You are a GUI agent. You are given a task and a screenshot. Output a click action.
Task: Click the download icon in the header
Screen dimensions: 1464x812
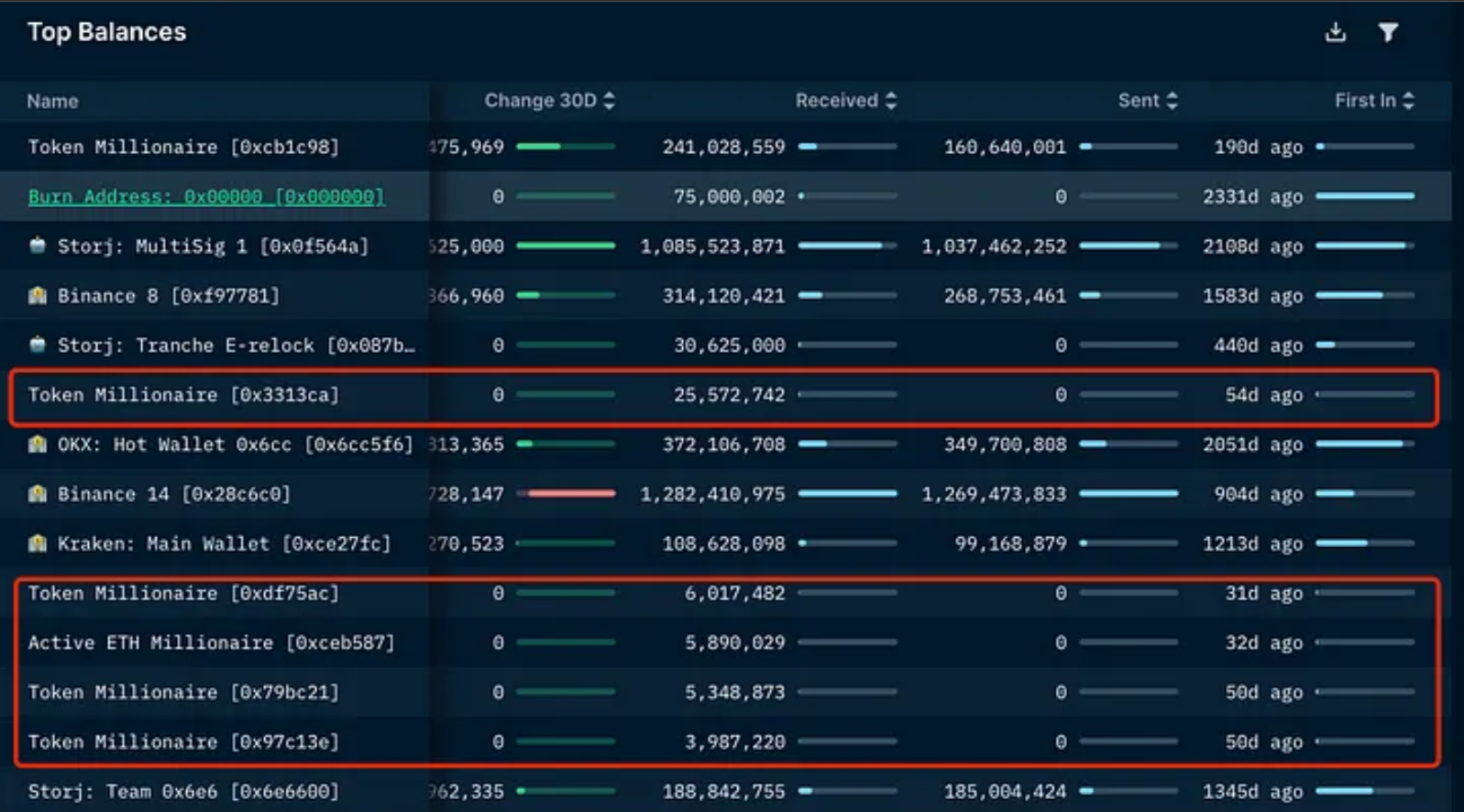tap(1336, 33)
